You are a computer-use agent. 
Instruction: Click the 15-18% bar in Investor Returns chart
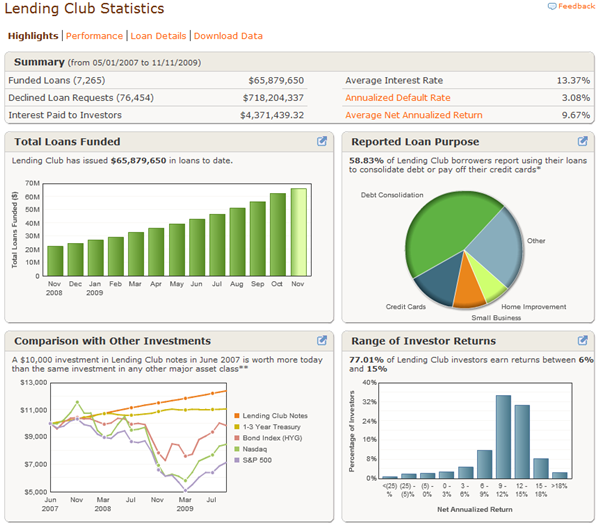tap(541, 469)
